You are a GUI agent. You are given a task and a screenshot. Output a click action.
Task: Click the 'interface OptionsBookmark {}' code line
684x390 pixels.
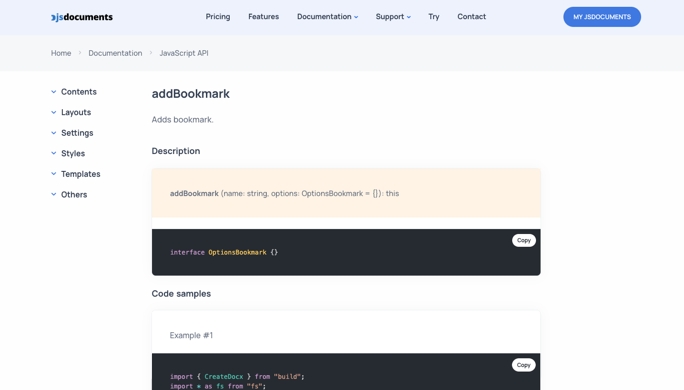[x=224, y=252]
